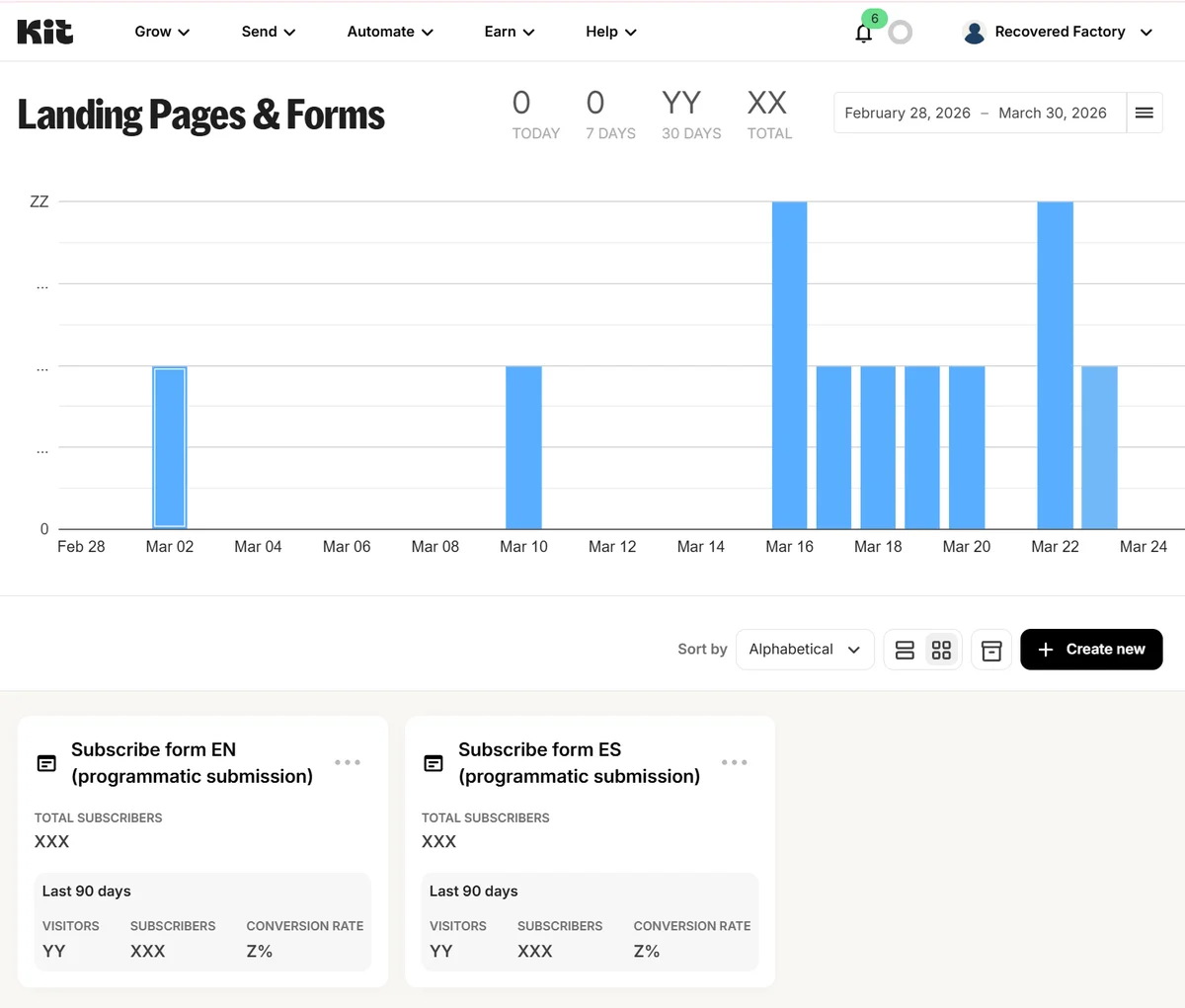Switch to list view layout
The width and height of the screenshot is (1185, 1008).
point(905,650)
